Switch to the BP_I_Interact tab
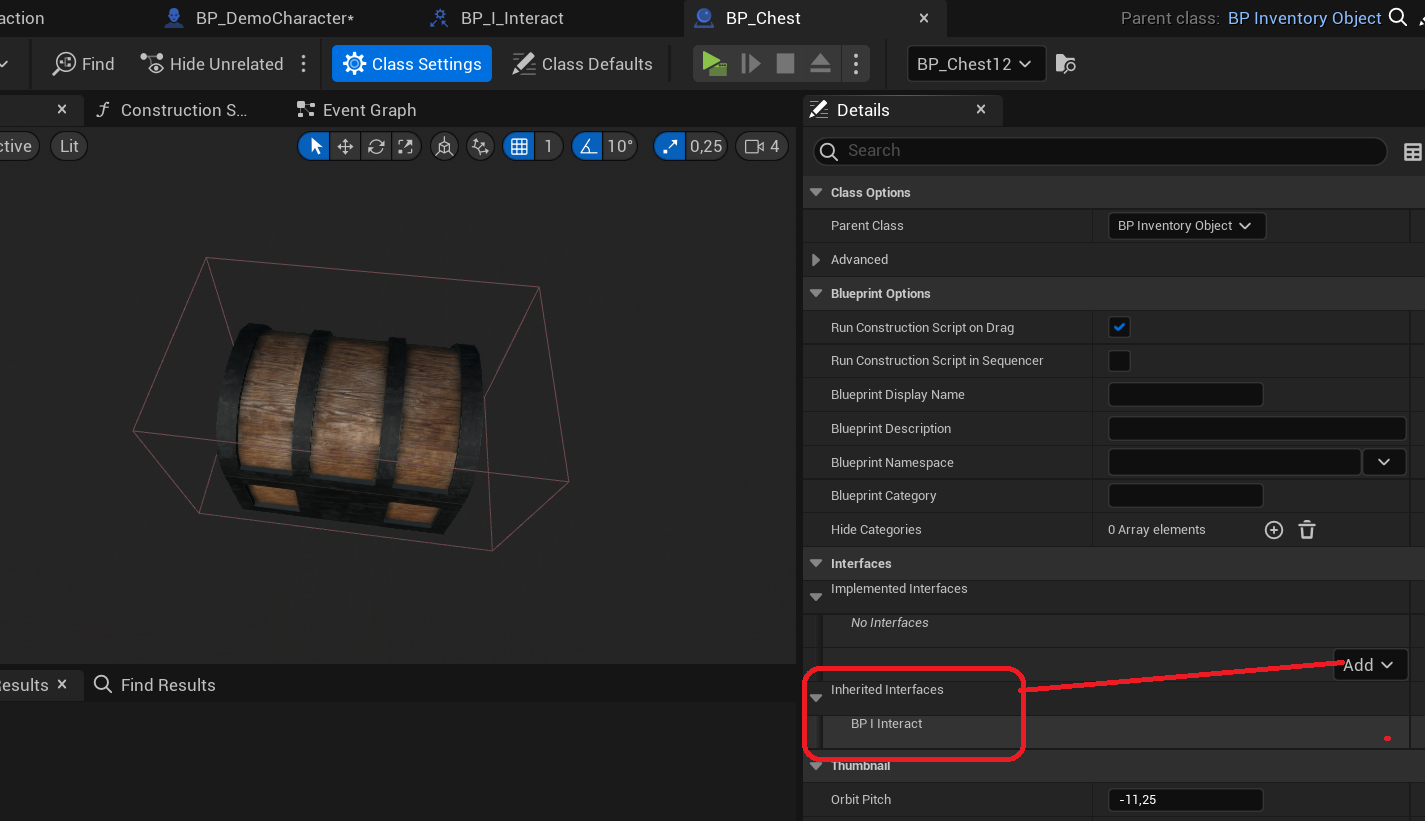The width and height of the screenshot is (1425, 821). (512, 18)
